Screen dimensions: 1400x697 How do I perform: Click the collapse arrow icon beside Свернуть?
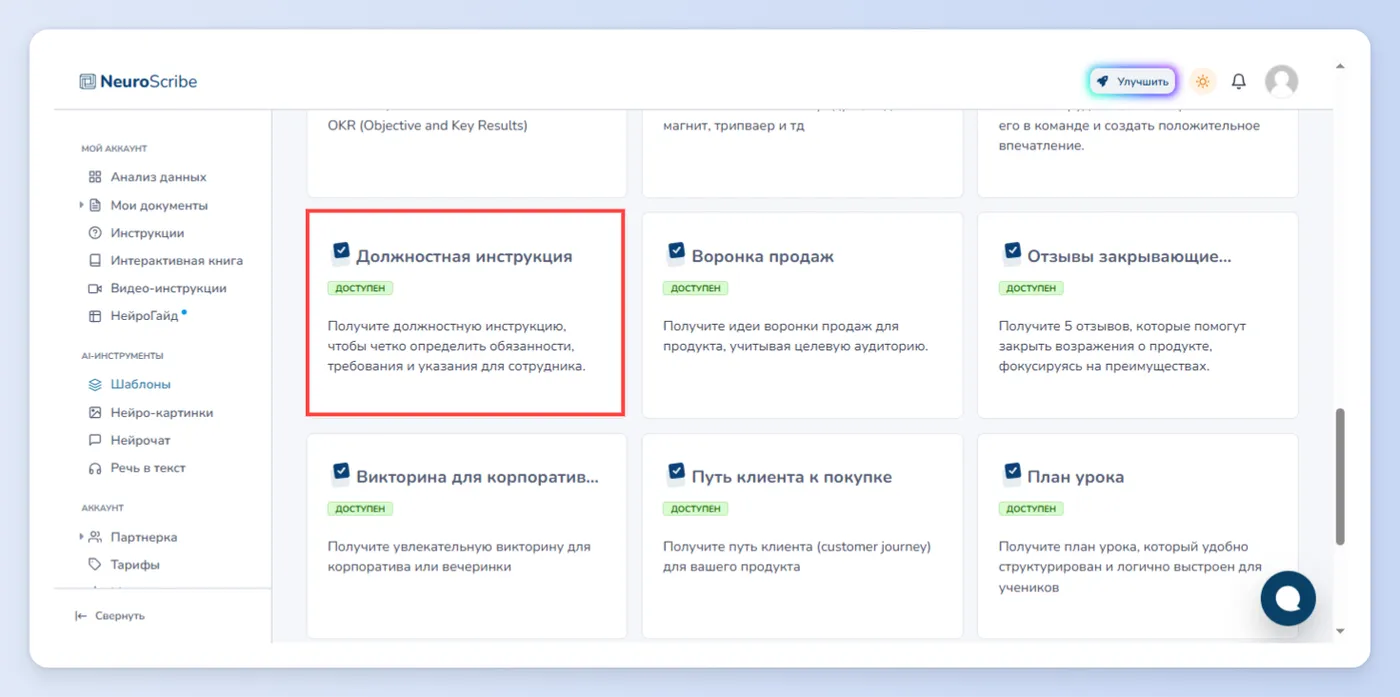click(81, 616)
